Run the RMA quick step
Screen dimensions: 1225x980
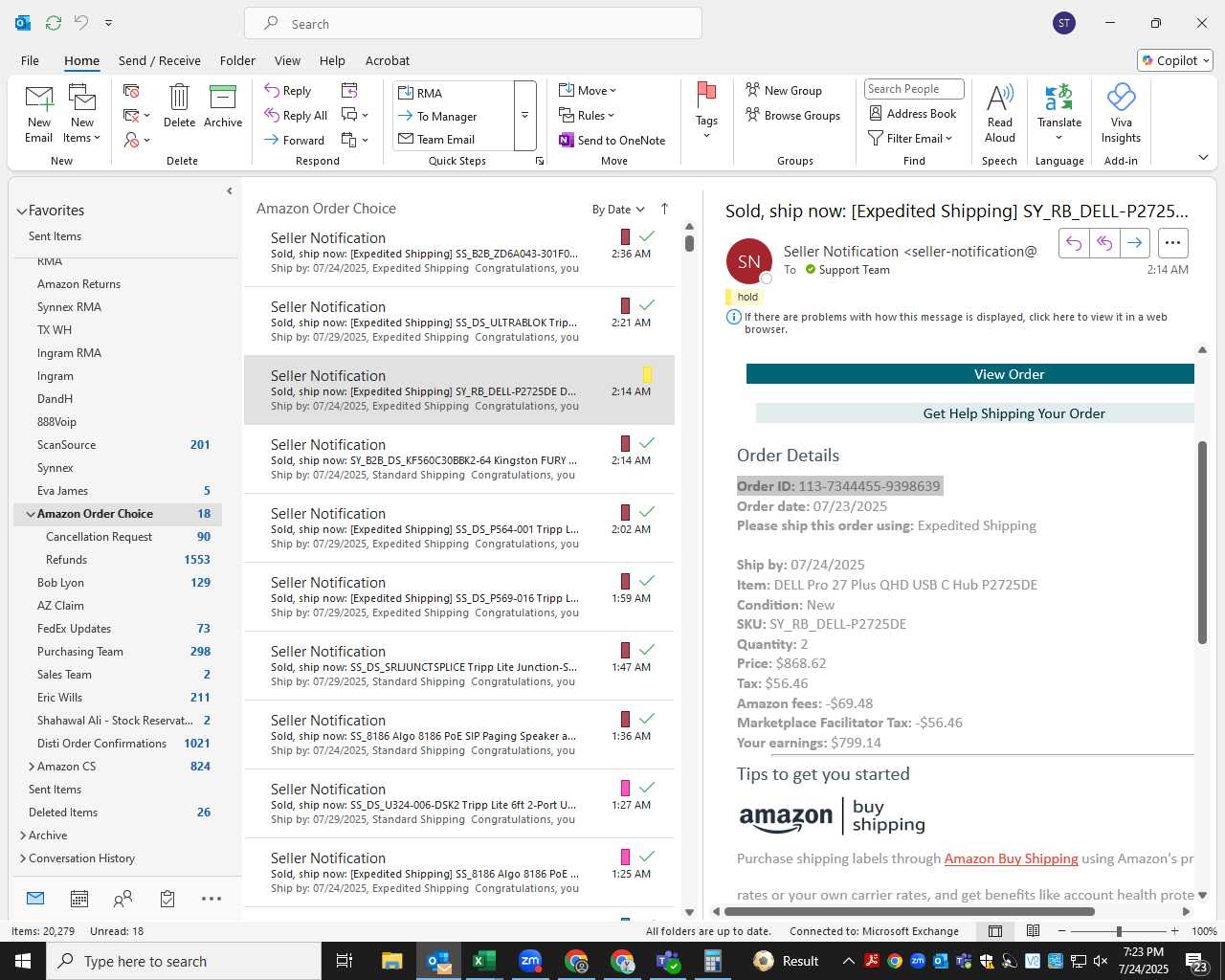(453, 93)
